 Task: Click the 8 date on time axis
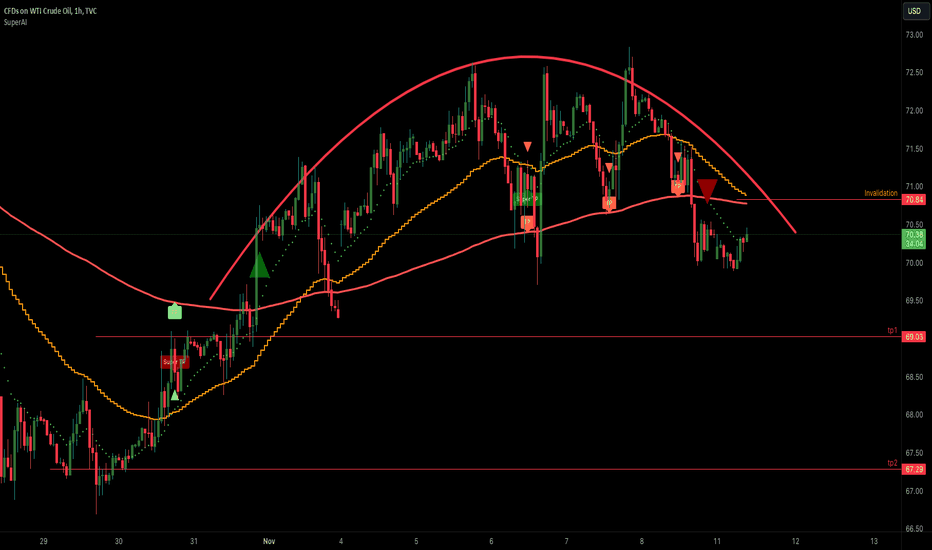642,541
